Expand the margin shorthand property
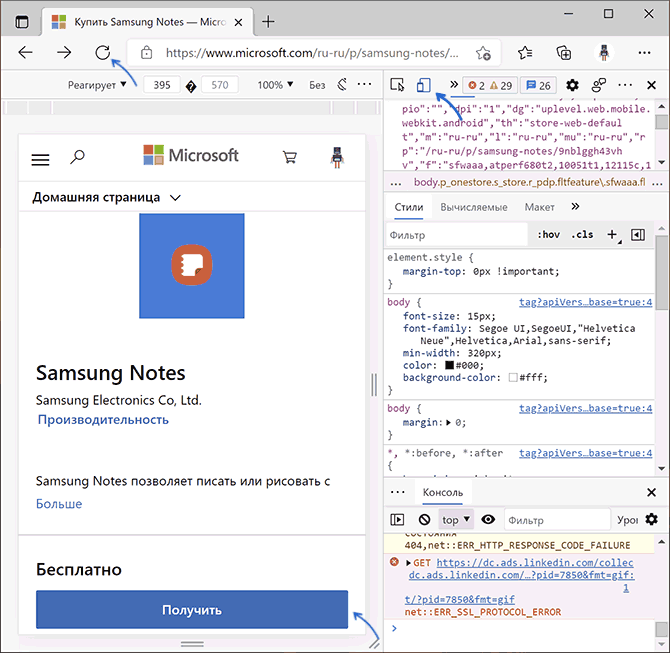Screen dimensions: 670x653 (449, 423)
